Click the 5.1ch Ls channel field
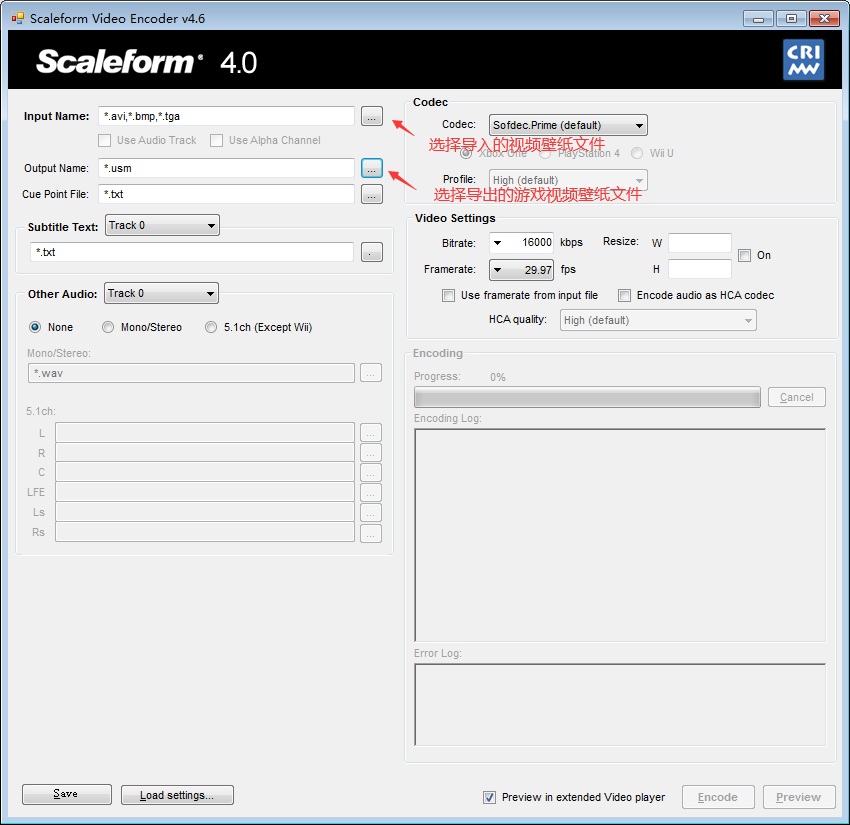Viewport: 850px width, 825px height. [205, 512]
